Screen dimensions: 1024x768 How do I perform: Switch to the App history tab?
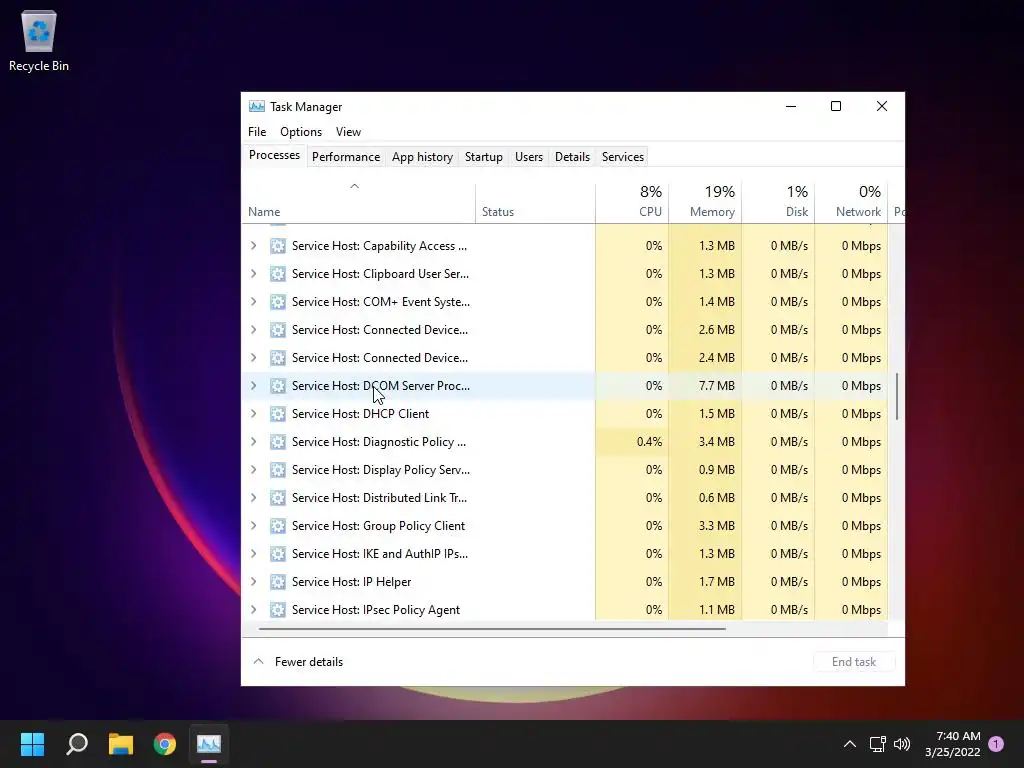(422, 157)
